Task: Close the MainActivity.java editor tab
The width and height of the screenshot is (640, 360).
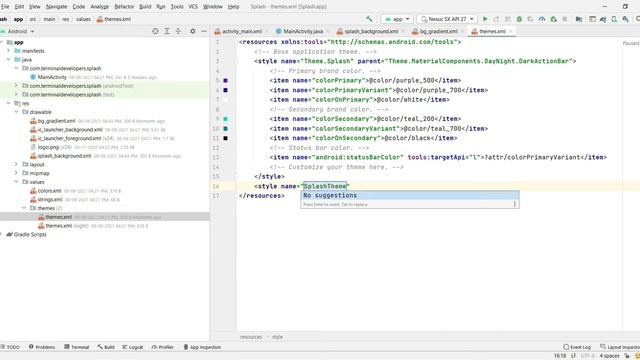Action: (328, 31)
